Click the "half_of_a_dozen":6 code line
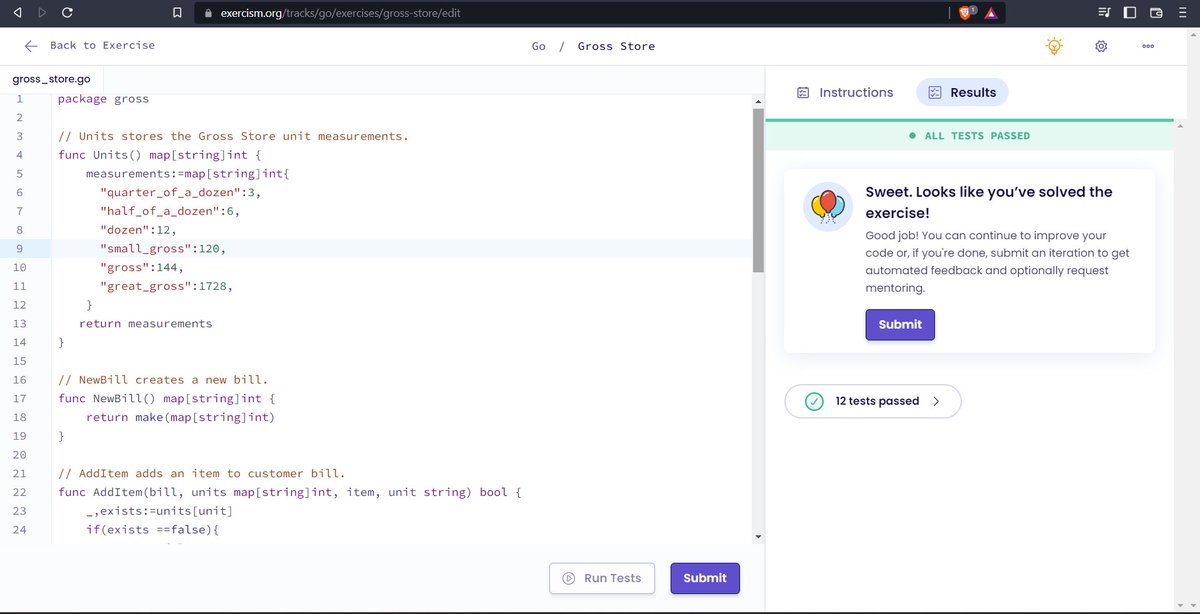The image size is (1200, 614). 170,211
